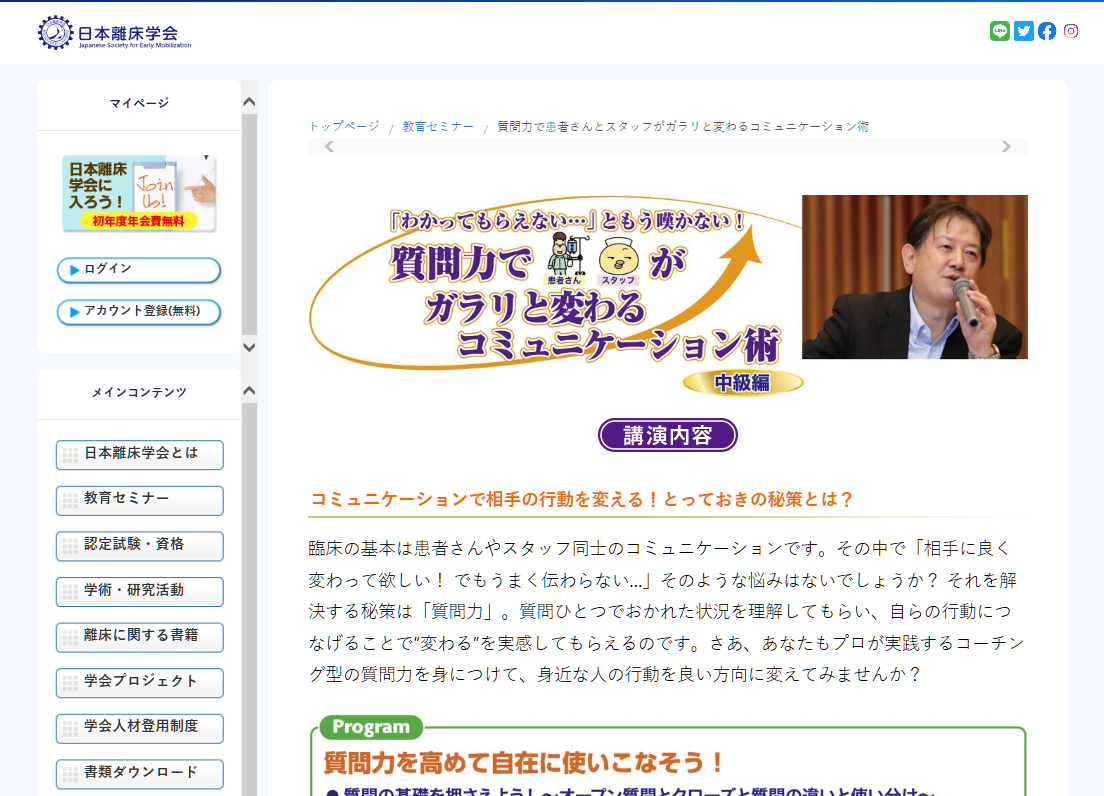Open 日本離床学会とは menu item
This screenshot has width=1104, height=796.
point(139,455)
